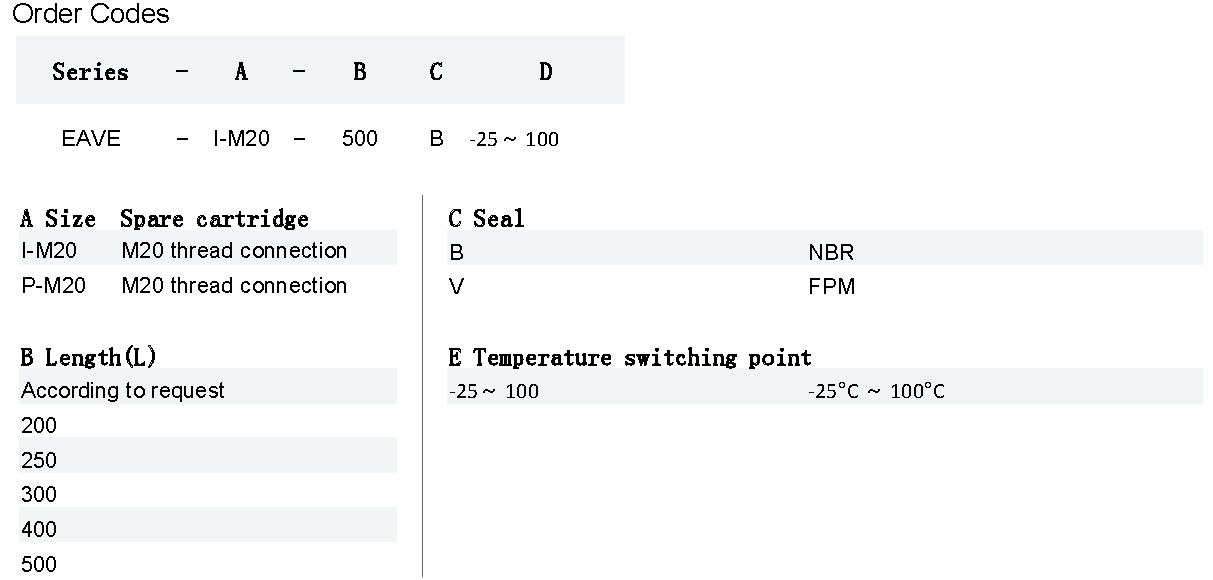
Task: Click the "V" seal code
Action: [457, 288]
